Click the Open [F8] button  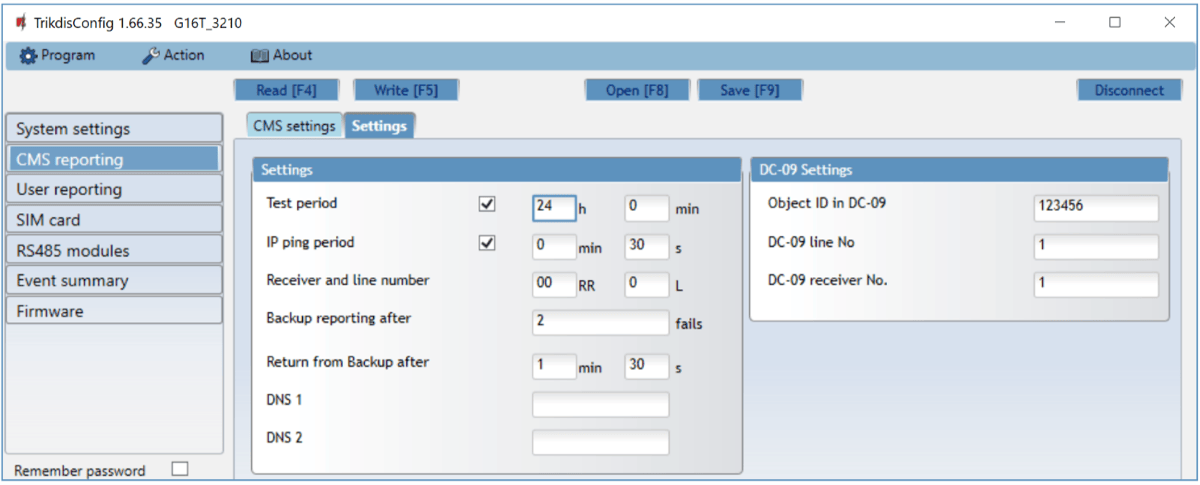coord(637,90)
